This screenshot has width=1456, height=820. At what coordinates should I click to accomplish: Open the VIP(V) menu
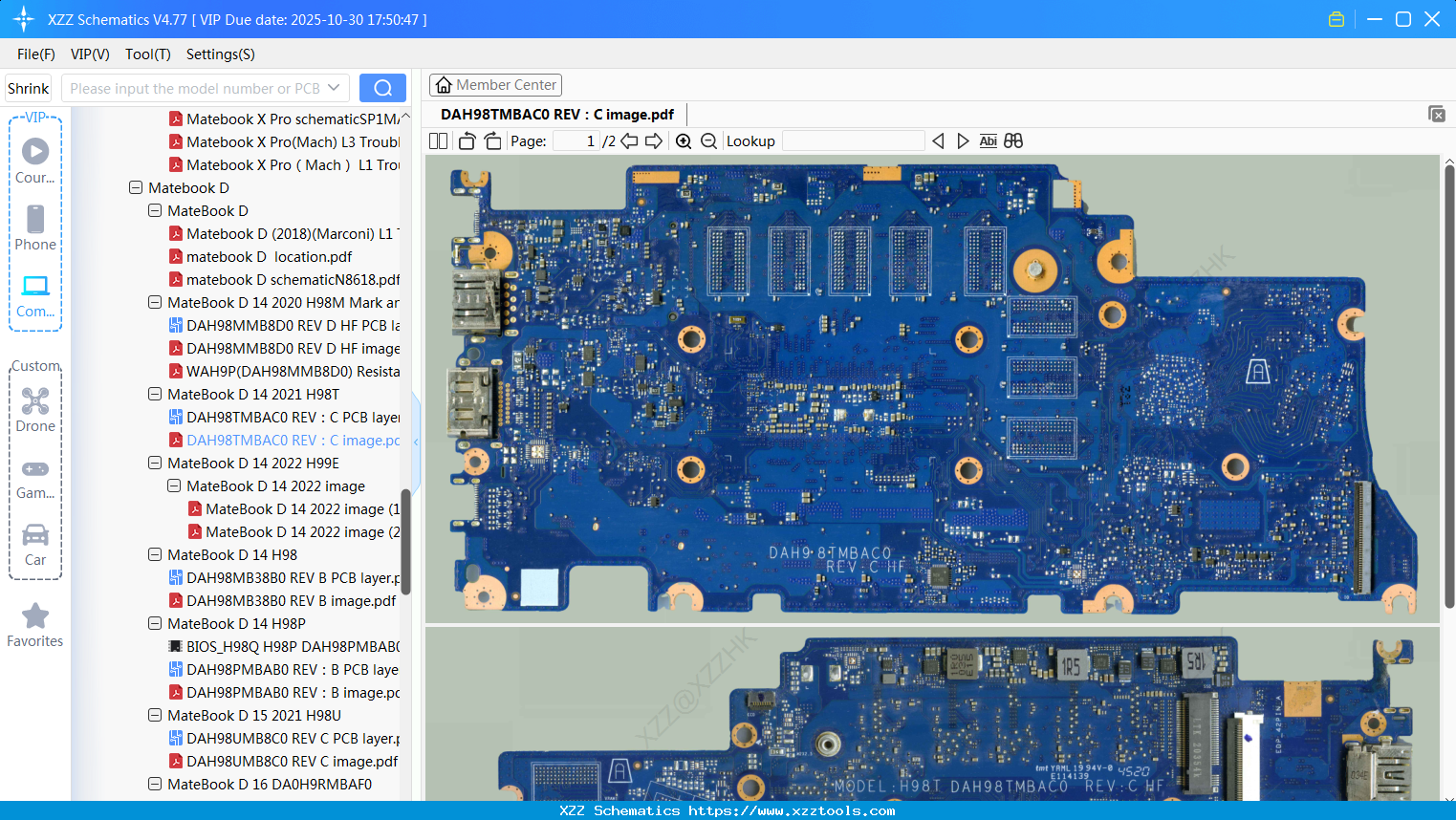(x=90, y=54)
